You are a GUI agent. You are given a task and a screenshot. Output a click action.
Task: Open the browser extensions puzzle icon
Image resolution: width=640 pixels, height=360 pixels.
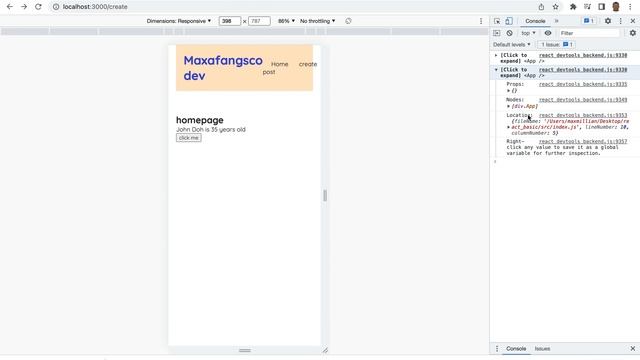[x=573, y=7]
